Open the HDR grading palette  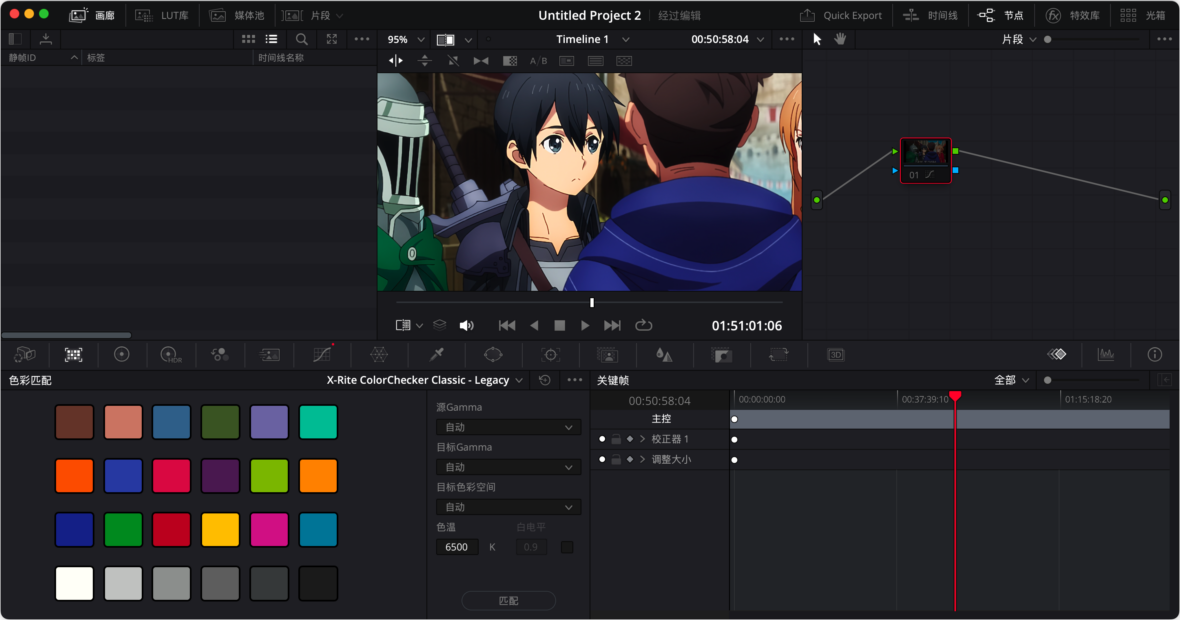[170, 355]
